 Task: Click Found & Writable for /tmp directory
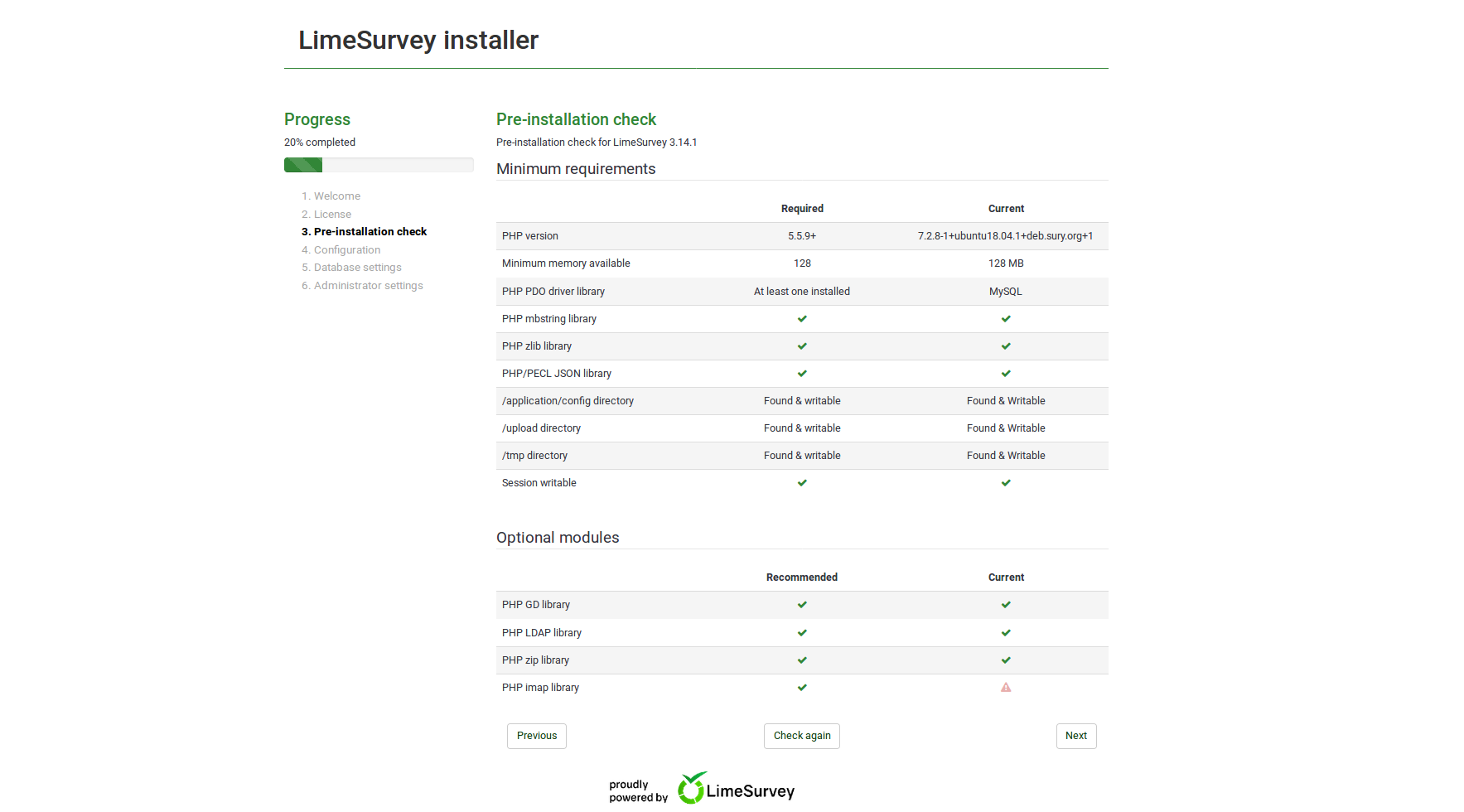[x=1006, y=456]
